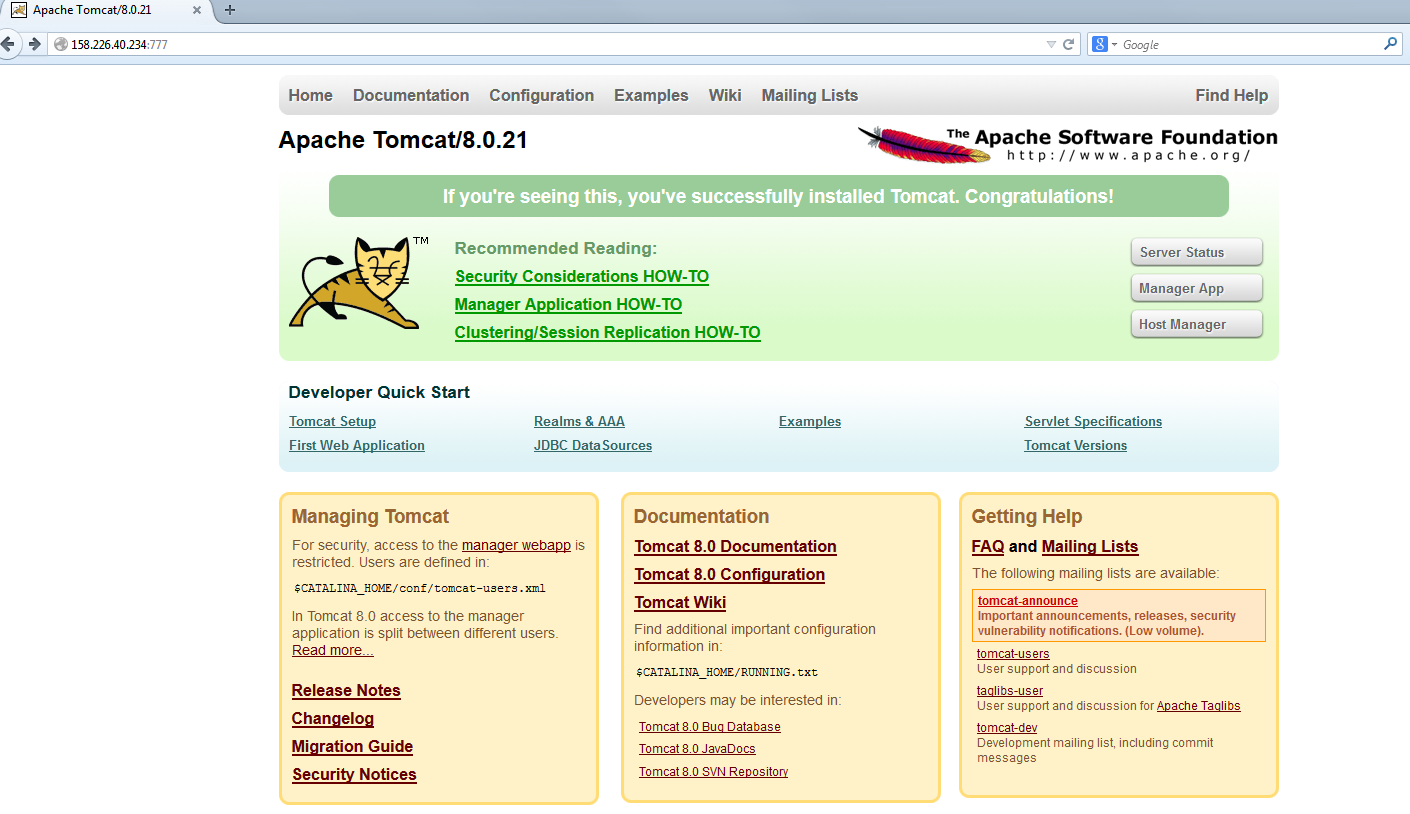Open the Release Notes link
Viewport: 1410px width, 814px height.
coord(346,691)
